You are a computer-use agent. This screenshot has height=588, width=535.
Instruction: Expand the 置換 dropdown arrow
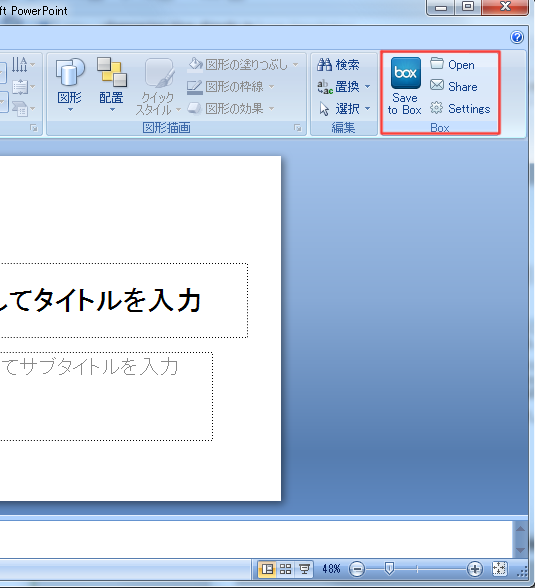(367, 87)
